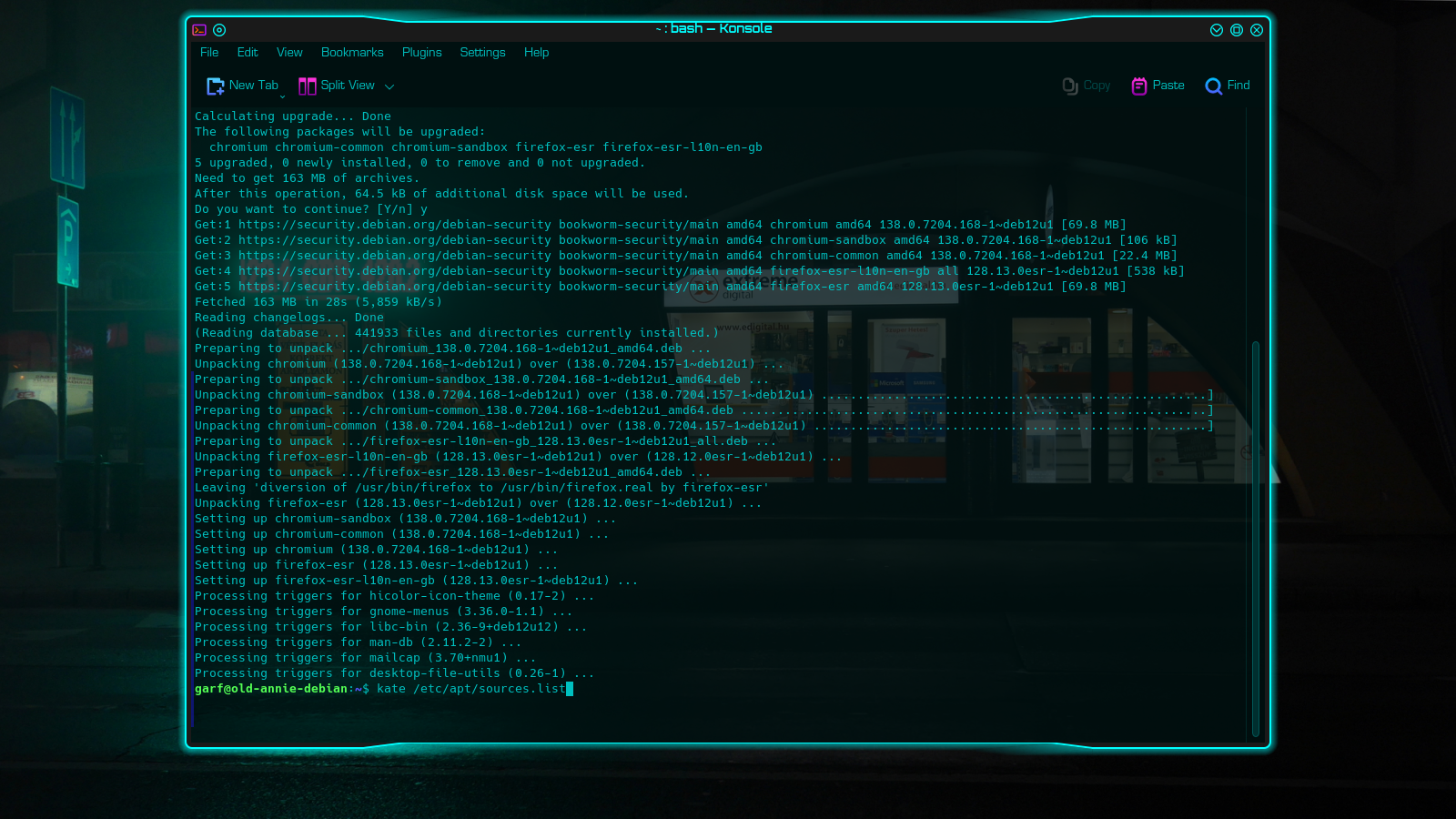Screen dimensions: 1456x819
Task: Close the Konsole window
Action: (x=1257, y=30)
